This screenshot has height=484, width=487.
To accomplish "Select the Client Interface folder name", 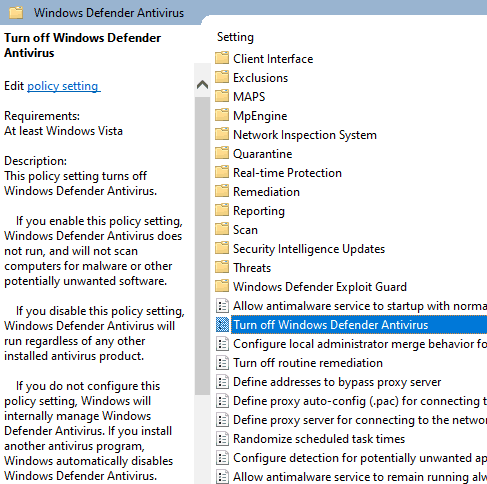I will [273, 59].
